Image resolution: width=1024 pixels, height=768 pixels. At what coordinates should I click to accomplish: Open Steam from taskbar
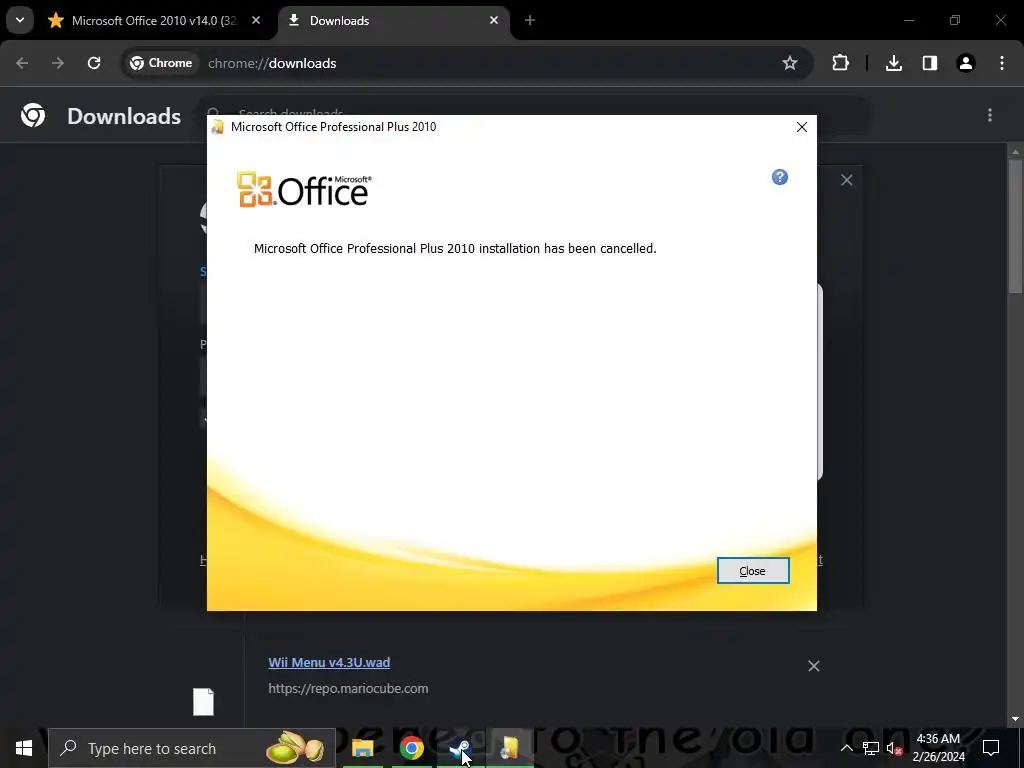coord(460,748)
